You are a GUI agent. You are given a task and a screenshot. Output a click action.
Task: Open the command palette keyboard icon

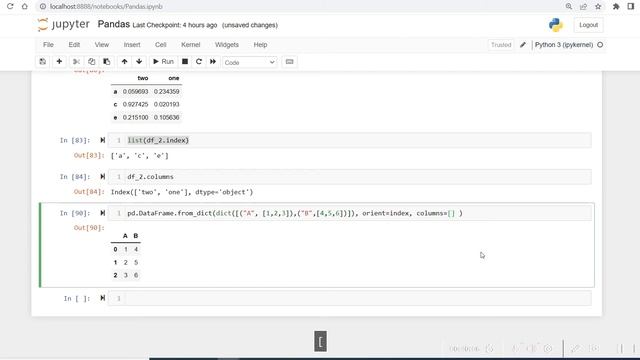pos(289,62)
